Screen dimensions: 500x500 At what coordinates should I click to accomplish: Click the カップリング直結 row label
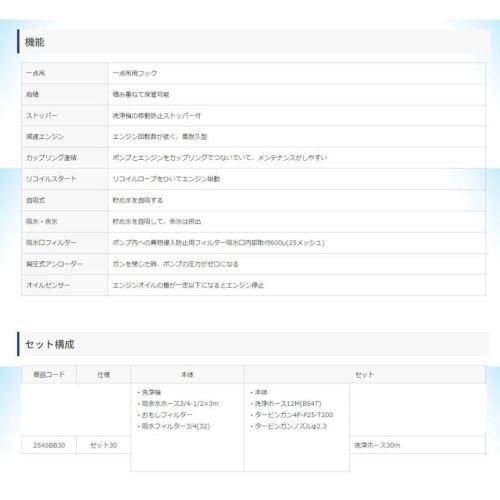click(x=51, y=158)
